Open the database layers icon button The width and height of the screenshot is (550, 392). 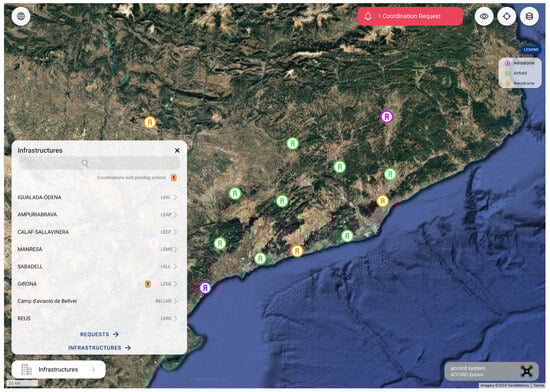tap(529, 16)
